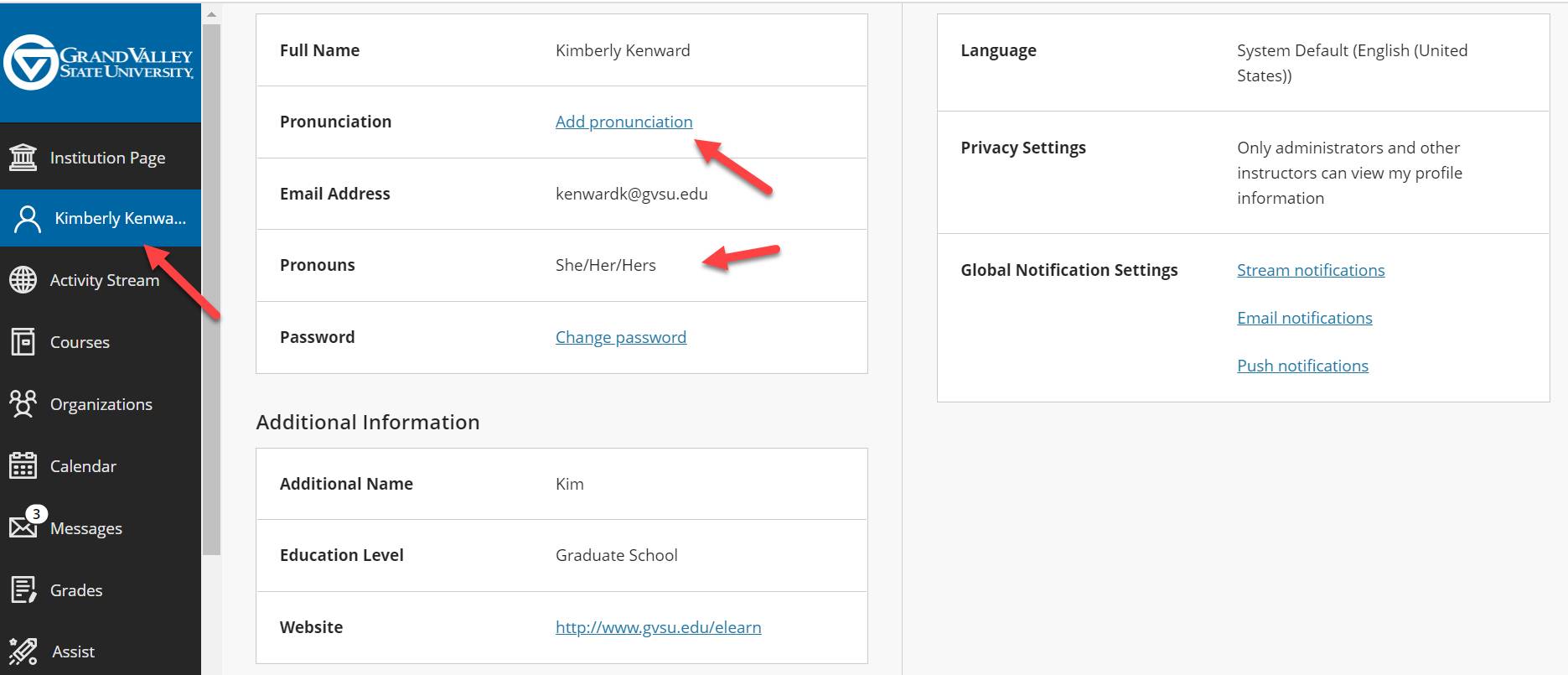Open the Add pronunciation link
This screenshot has height=675, width=1568.
pos(624,122)
